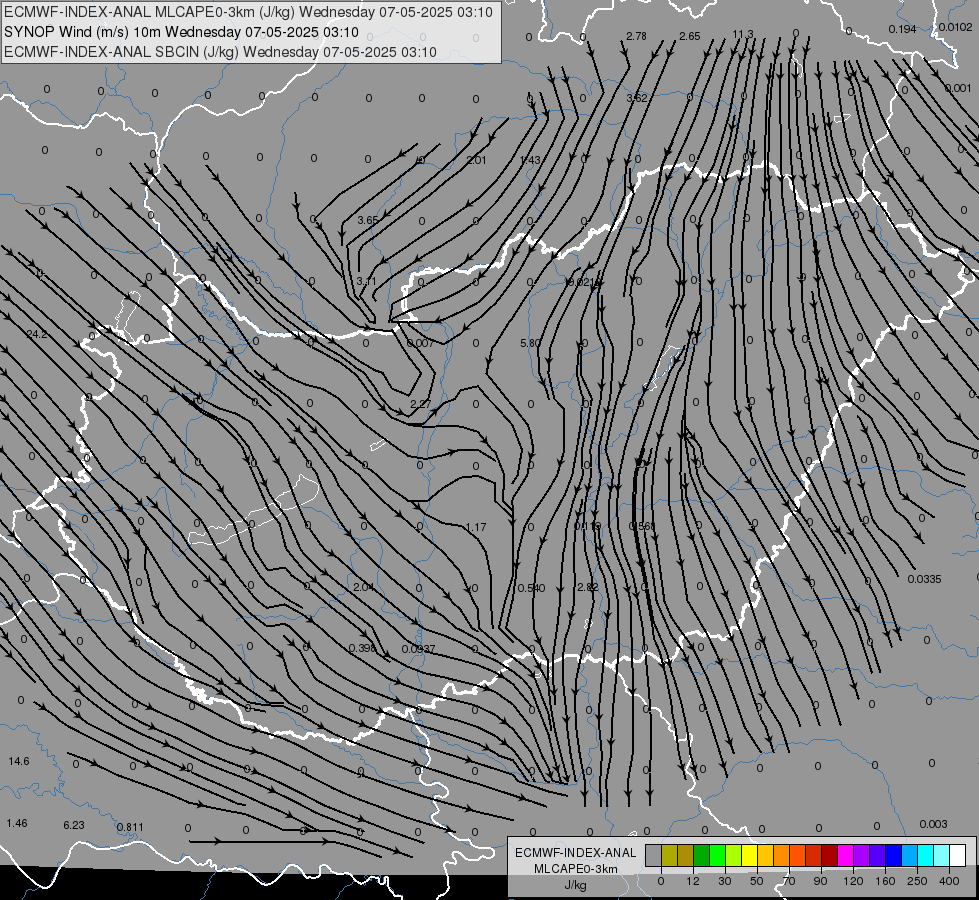Image resolution: width=979 pixels, height=900 pixels.
Task: Click the map value '2.65'
Action: click(x=690, y=36)
